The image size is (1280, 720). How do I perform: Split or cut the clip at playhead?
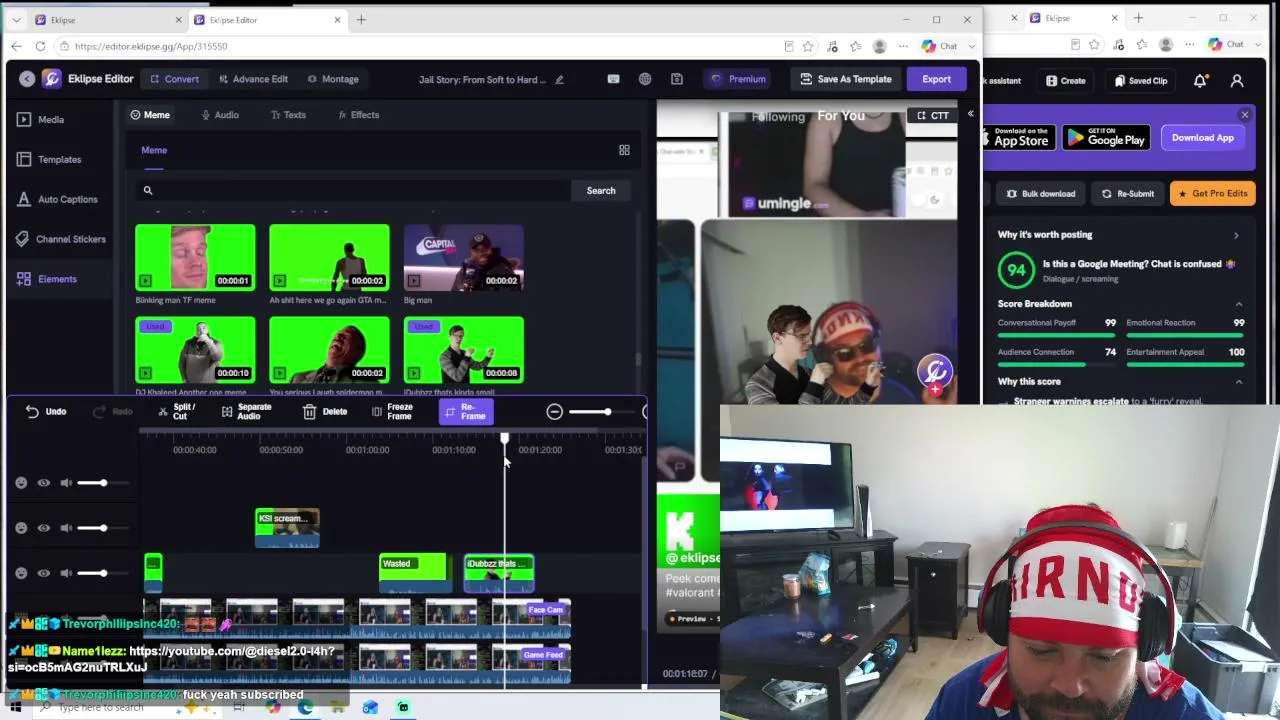coord(176,412)
